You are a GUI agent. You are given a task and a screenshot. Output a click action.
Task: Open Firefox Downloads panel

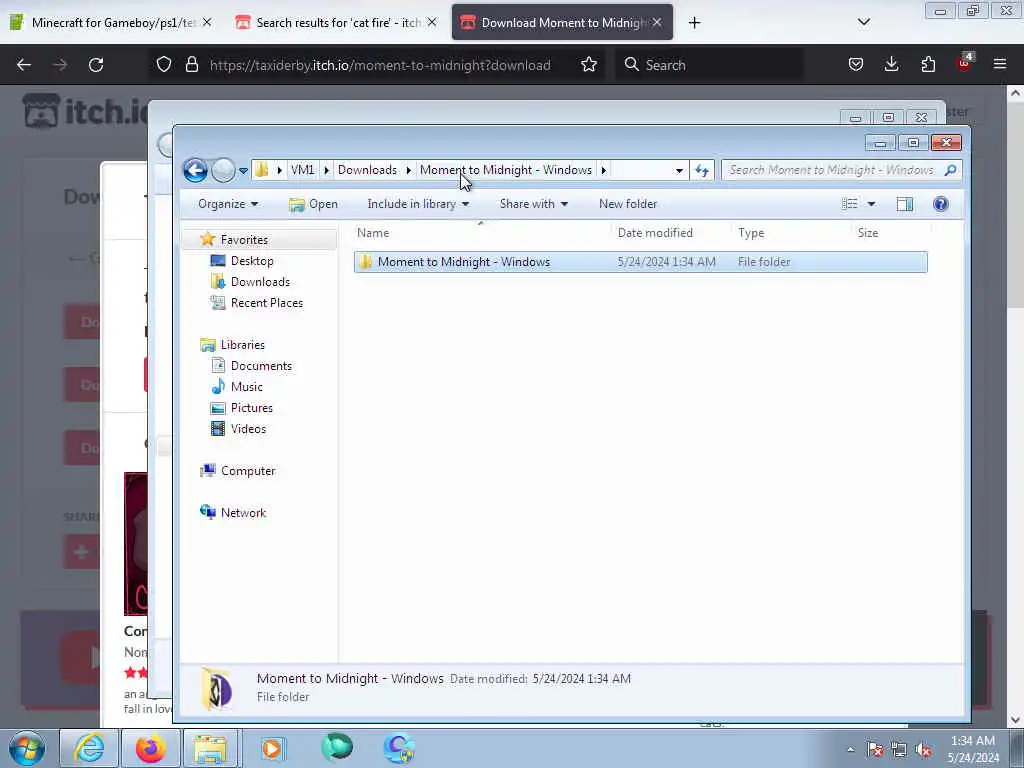[891, 64]
